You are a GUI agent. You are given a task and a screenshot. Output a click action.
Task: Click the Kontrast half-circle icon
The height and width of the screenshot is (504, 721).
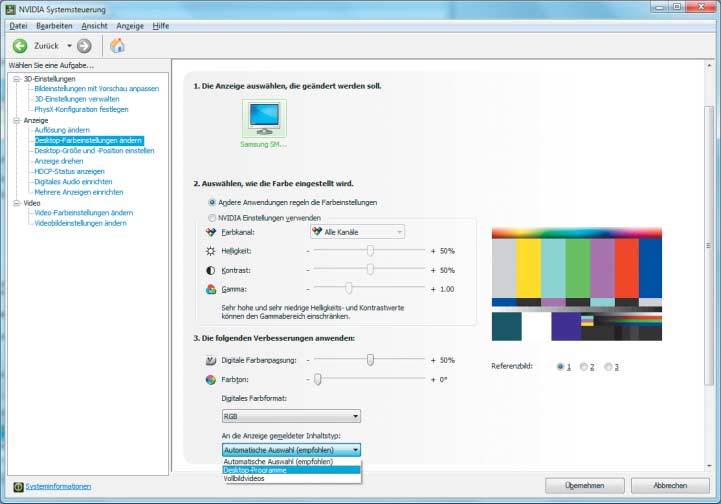211,270
